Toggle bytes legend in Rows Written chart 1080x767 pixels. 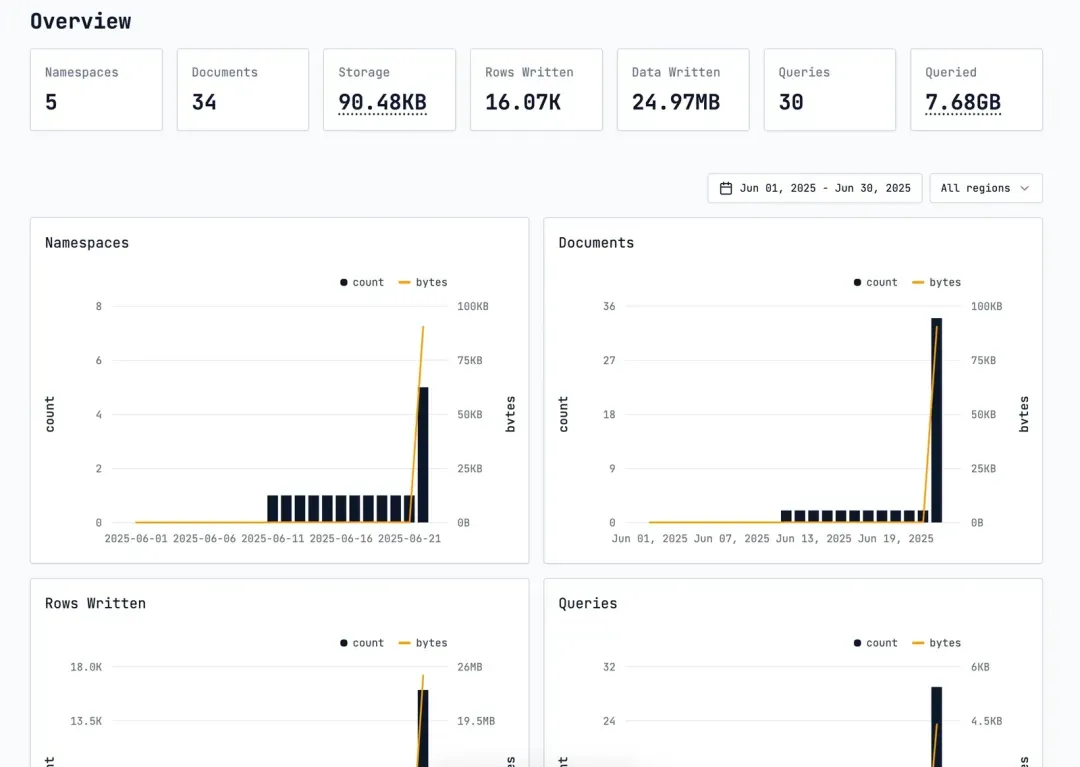click(423, 642)
